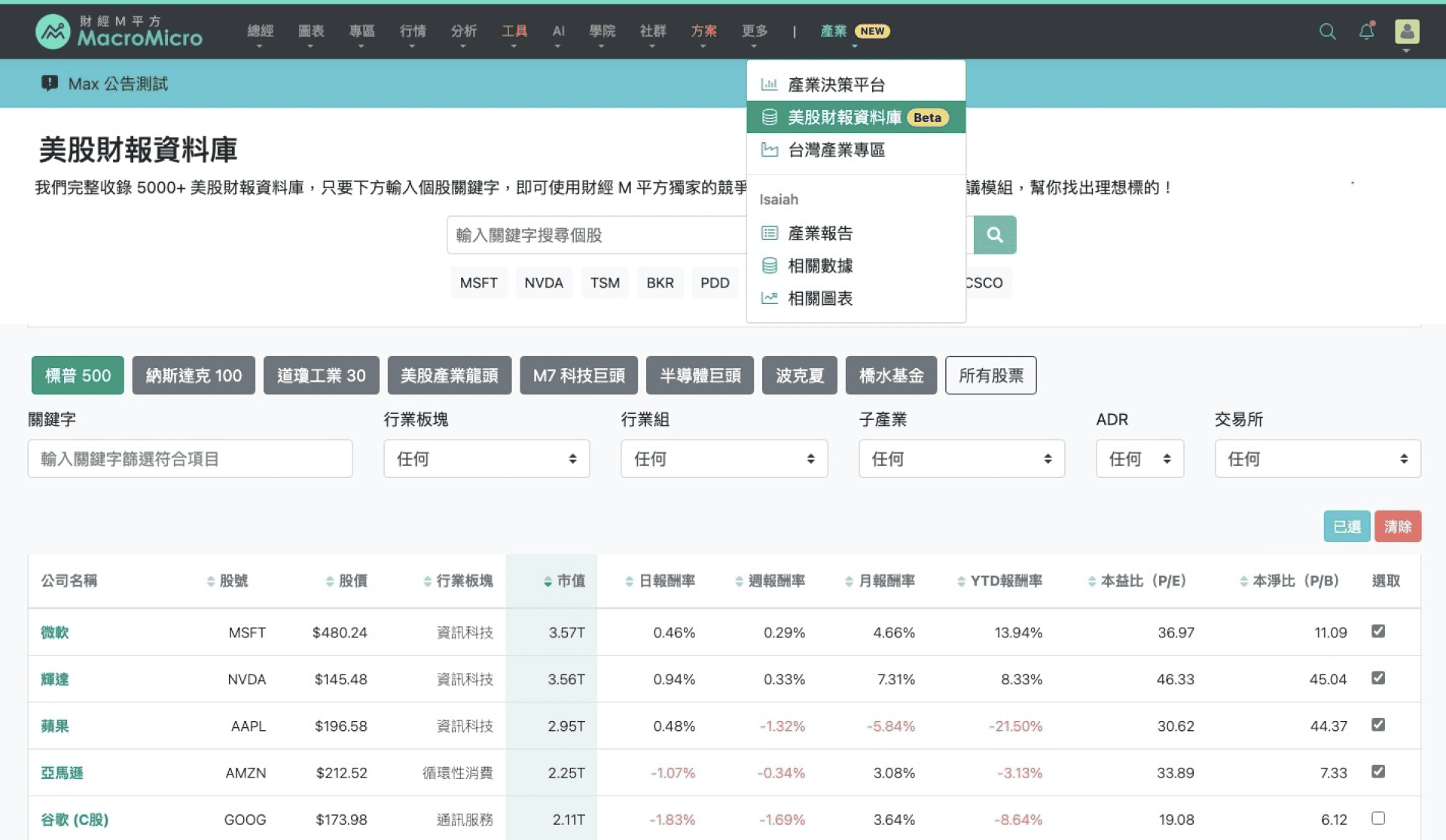Uncheck the AMZN row selection checkbox
The image size is (1446, 840).
[x=1378, y=772]
